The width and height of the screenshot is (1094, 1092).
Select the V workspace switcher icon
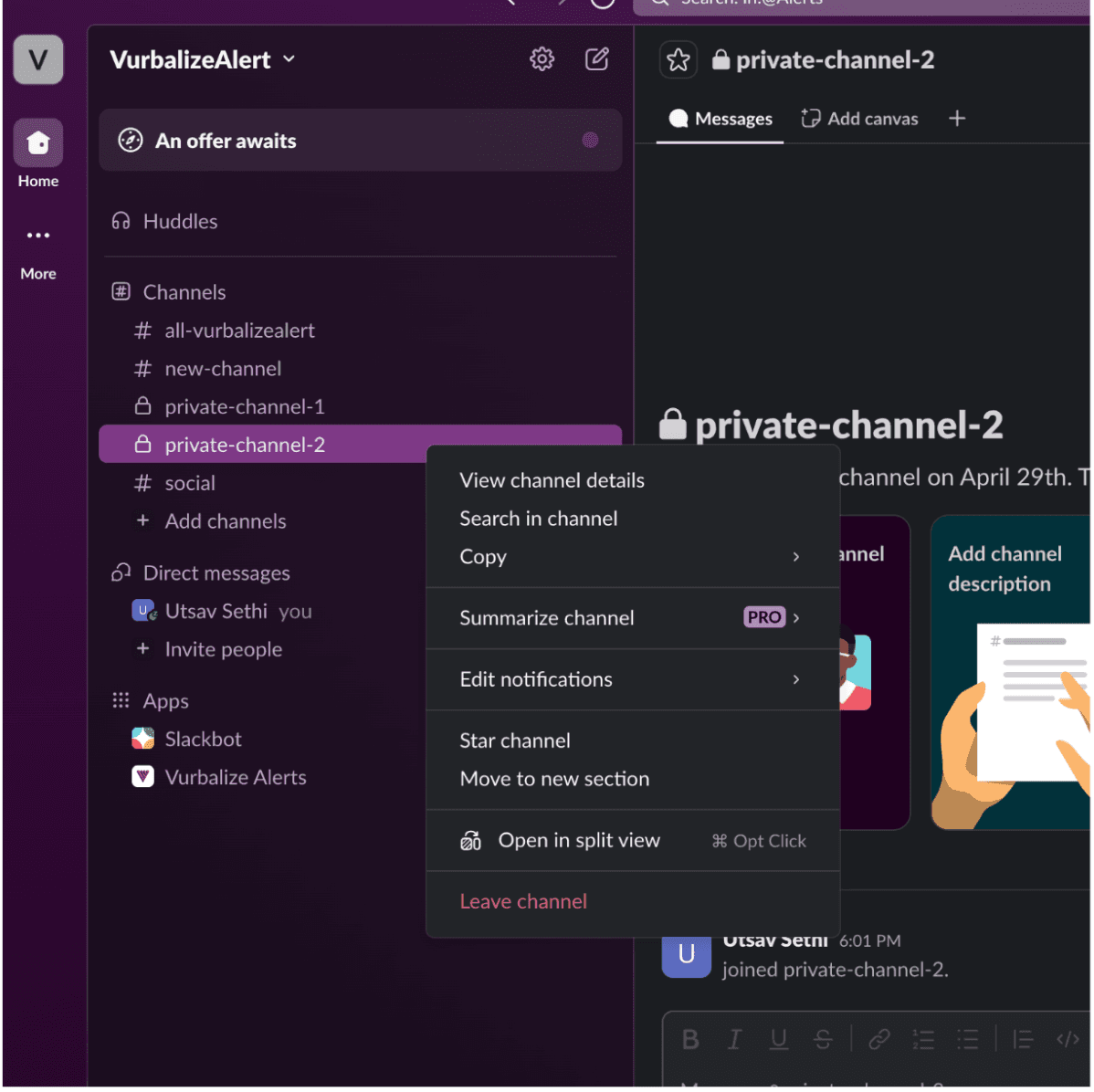[x=37, y=59]
